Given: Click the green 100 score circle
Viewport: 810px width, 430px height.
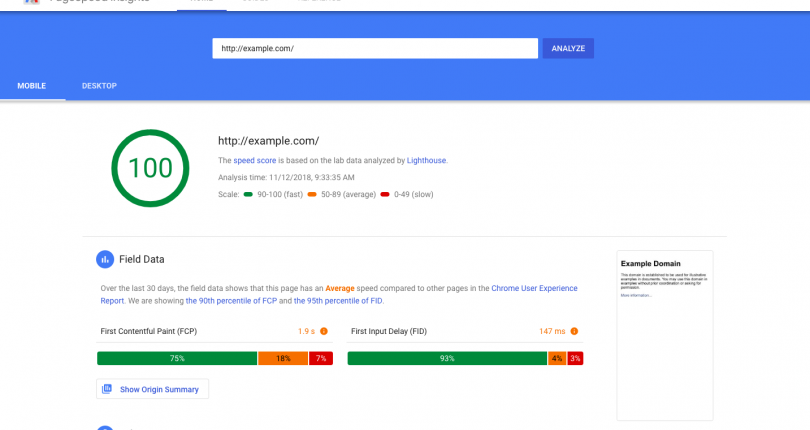Looking at the screenshot, I should click(x=150, y=168).
